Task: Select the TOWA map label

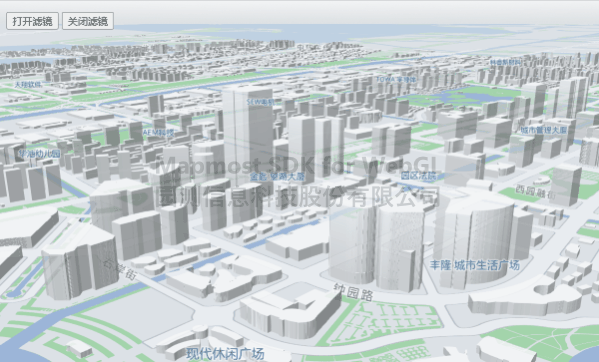Action: point(396,79)
